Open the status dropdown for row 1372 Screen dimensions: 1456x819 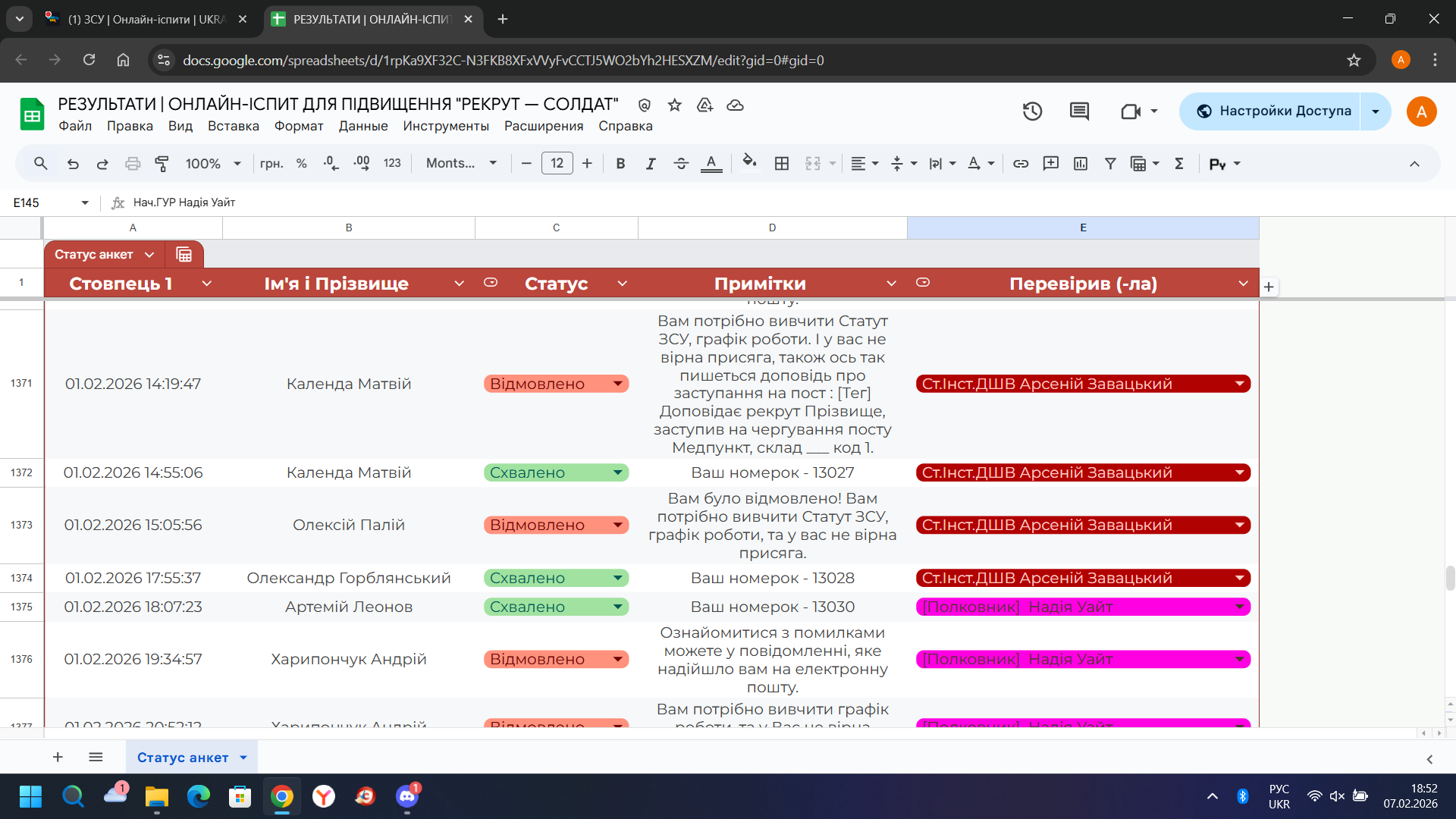[618, 472]
